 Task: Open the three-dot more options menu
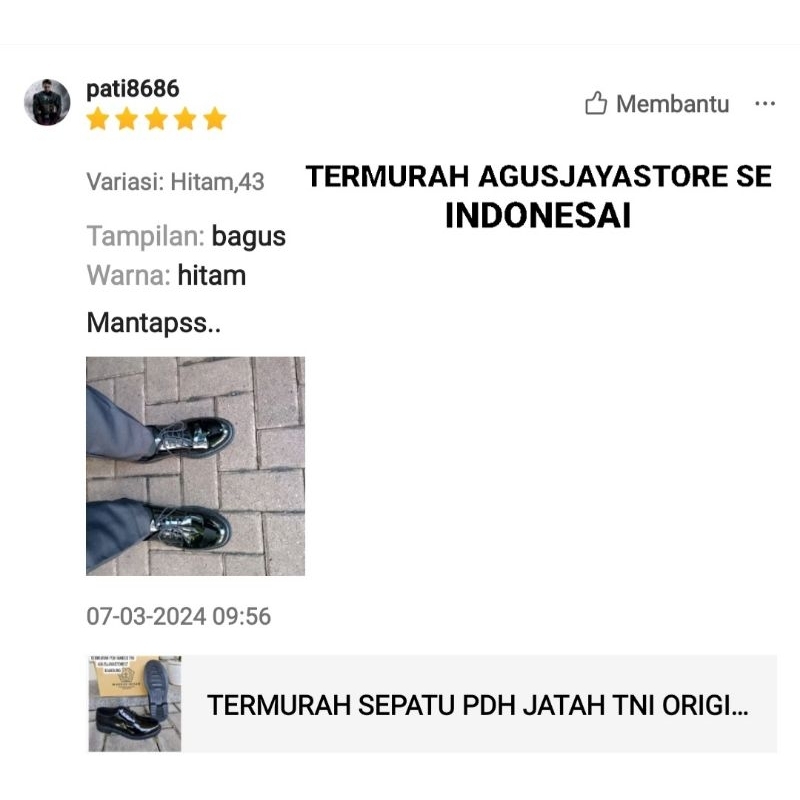click(765, 104)
